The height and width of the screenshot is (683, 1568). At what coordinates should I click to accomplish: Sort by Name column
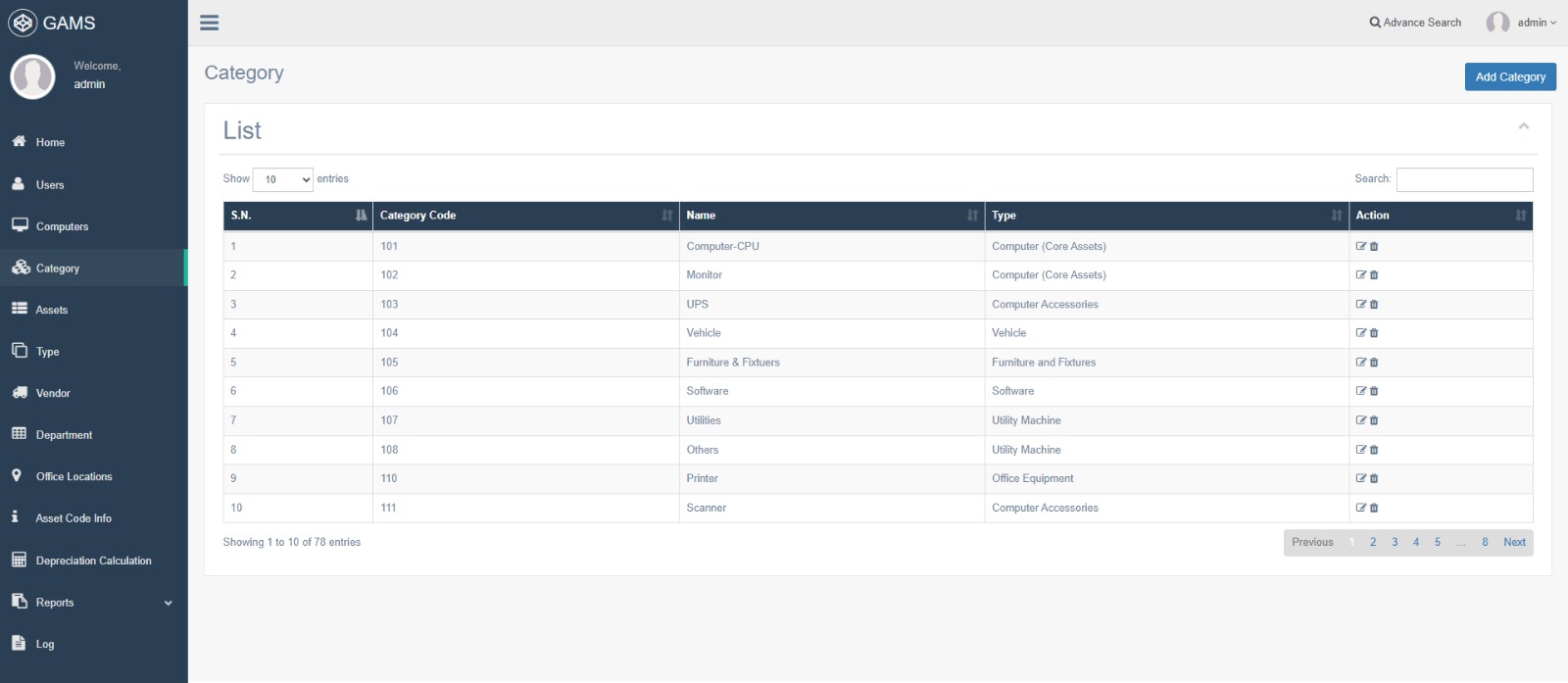coord(831,216)
